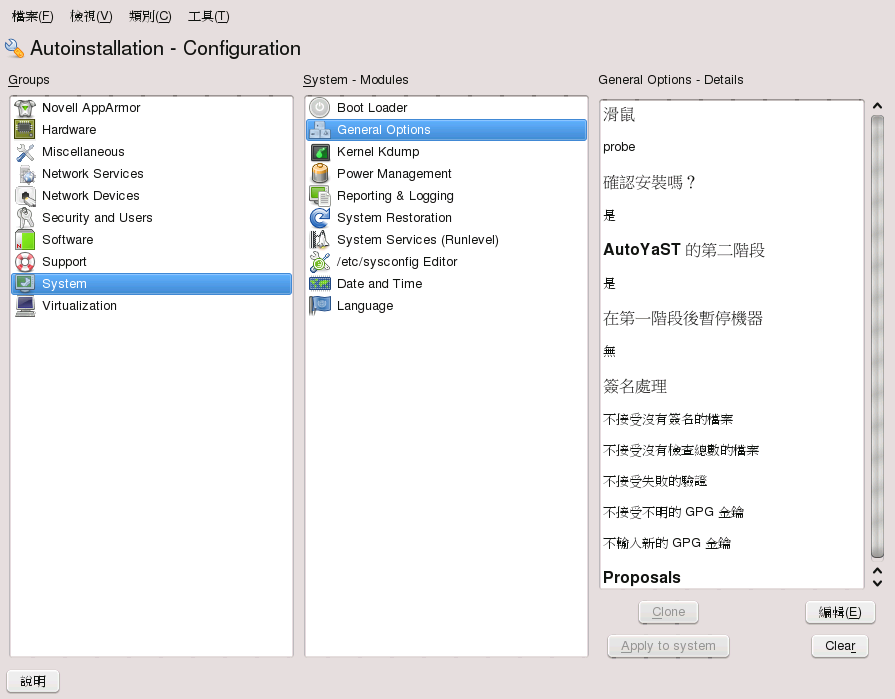Screen dimensions: 895x699
Task: Click the Boot Loader power icon
Action: pyautogui.click(x=320, y=108)
